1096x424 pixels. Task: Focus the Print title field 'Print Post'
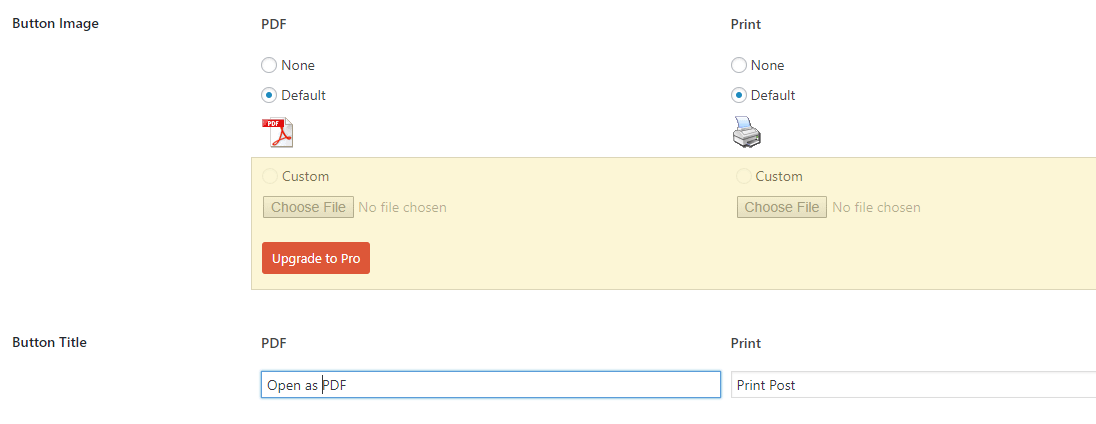912,385
